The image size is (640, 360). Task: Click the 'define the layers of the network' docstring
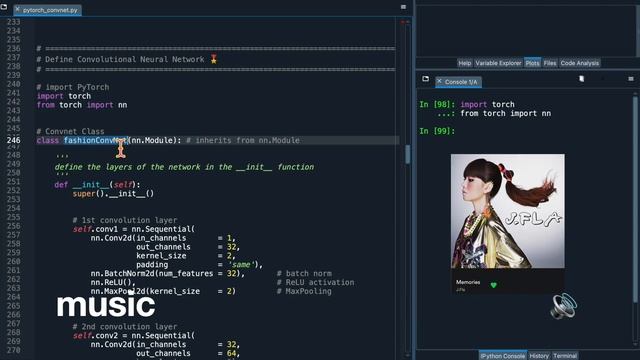point(184,167)
